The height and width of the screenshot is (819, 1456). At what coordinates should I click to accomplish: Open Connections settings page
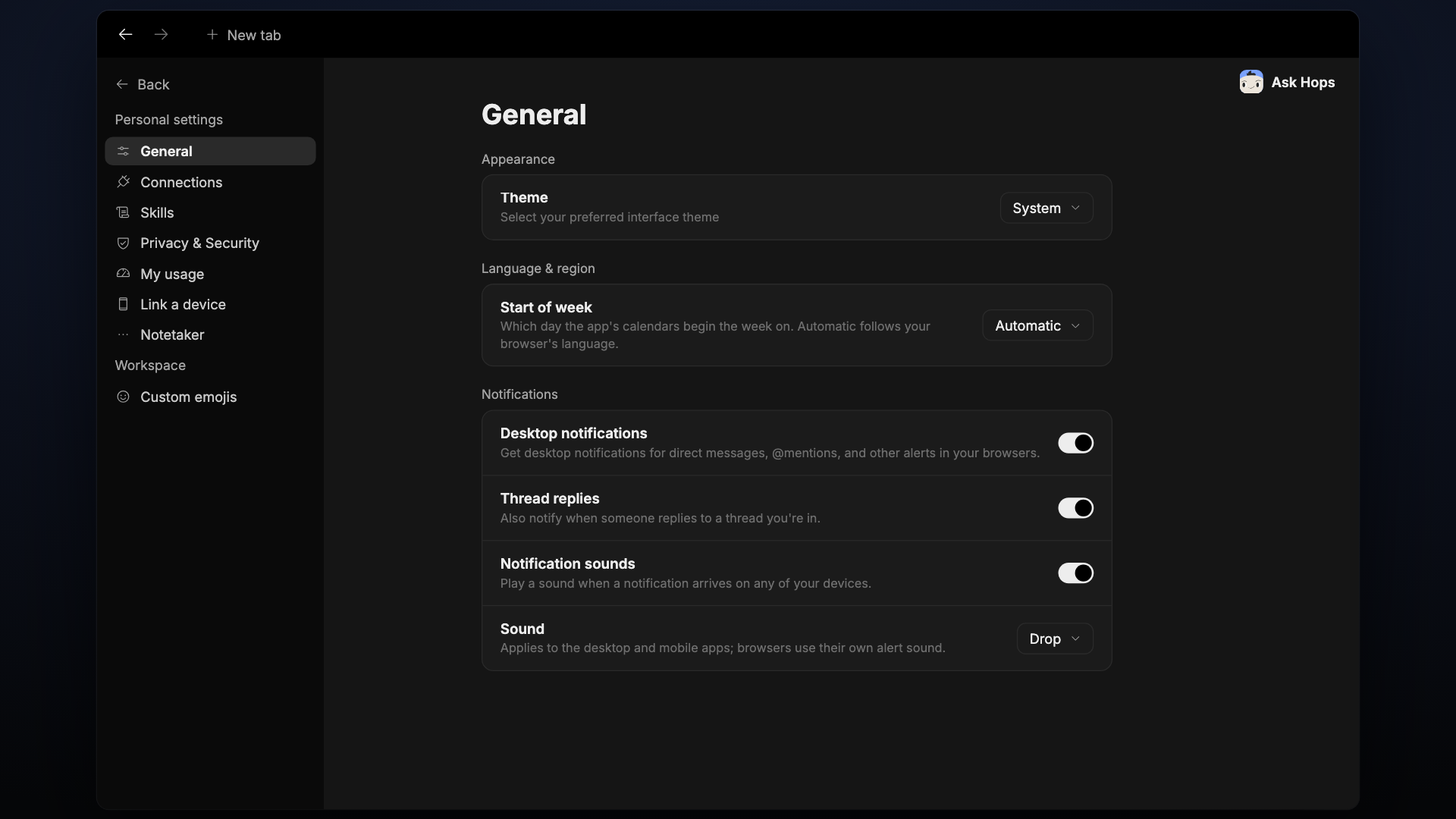[210, 182]
